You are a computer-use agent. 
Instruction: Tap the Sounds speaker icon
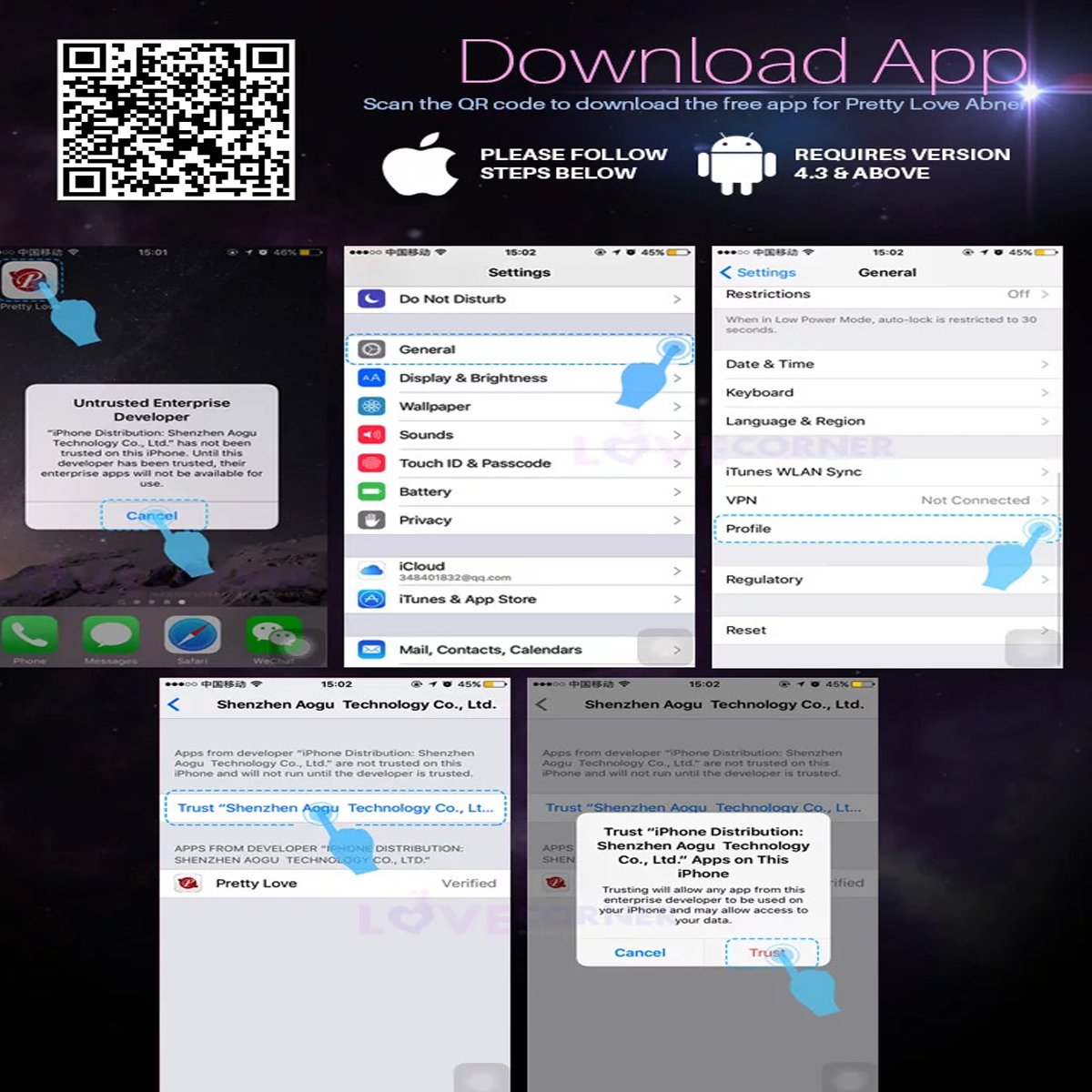click(x=371, y=435)
